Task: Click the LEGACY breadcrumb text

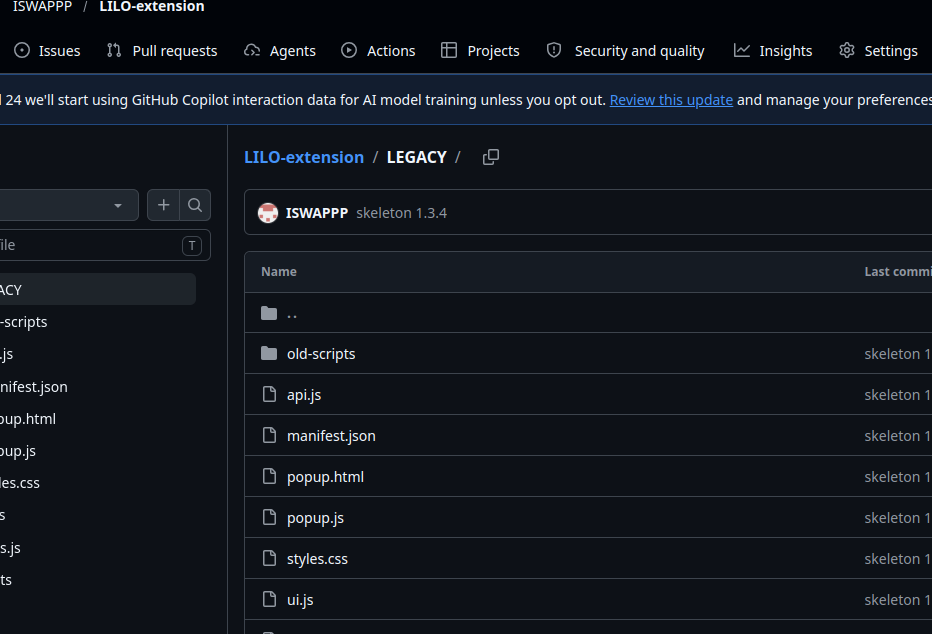Action: pos(416,157)
